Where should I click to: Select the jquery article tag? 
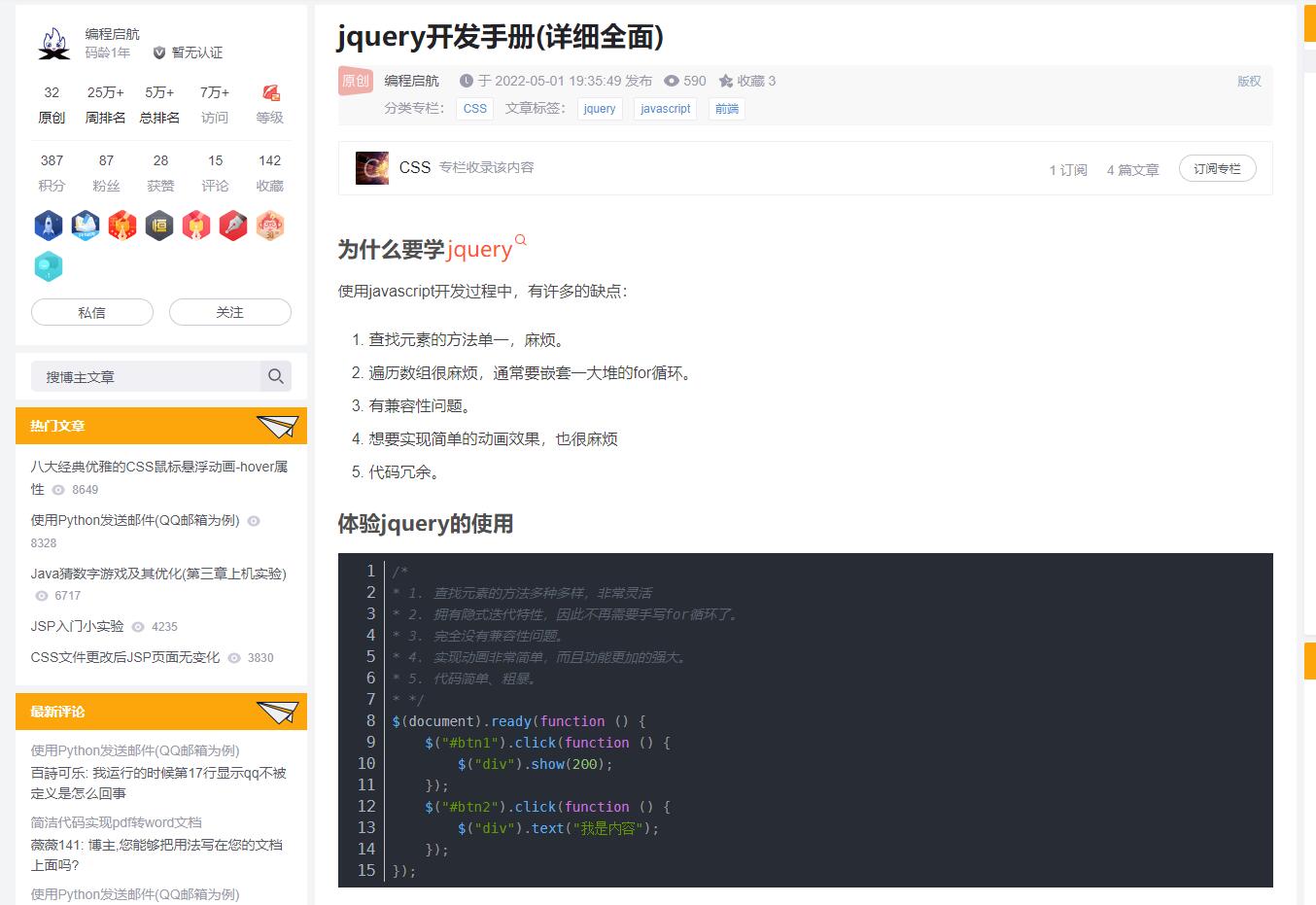[x=600, y=109]
